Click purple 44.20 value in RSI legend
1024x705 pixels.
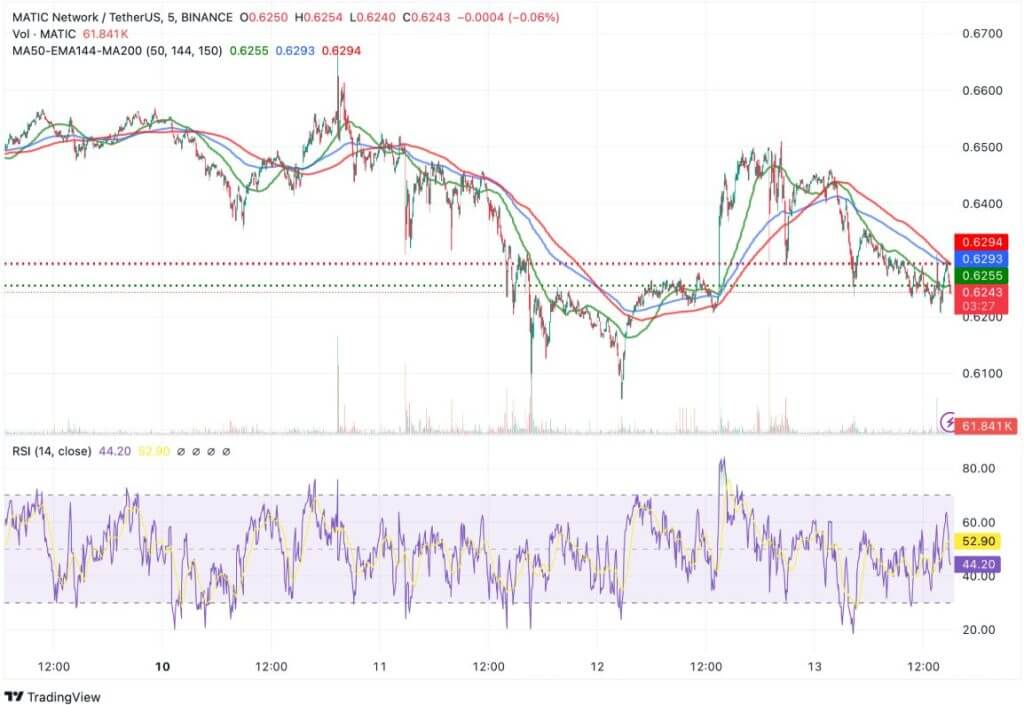[115, 451]
